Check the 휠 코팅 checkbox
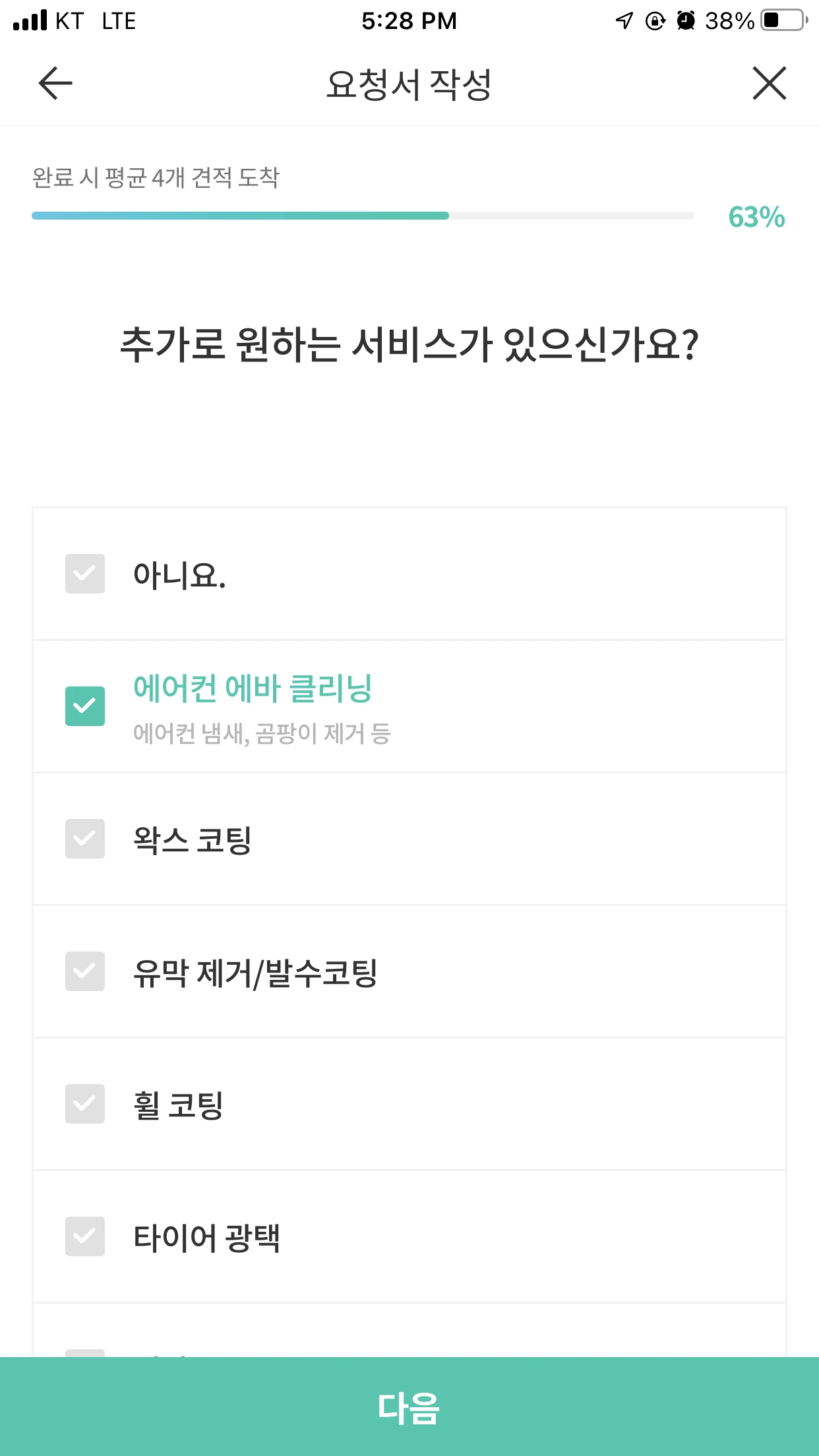 click(85, 1104)
